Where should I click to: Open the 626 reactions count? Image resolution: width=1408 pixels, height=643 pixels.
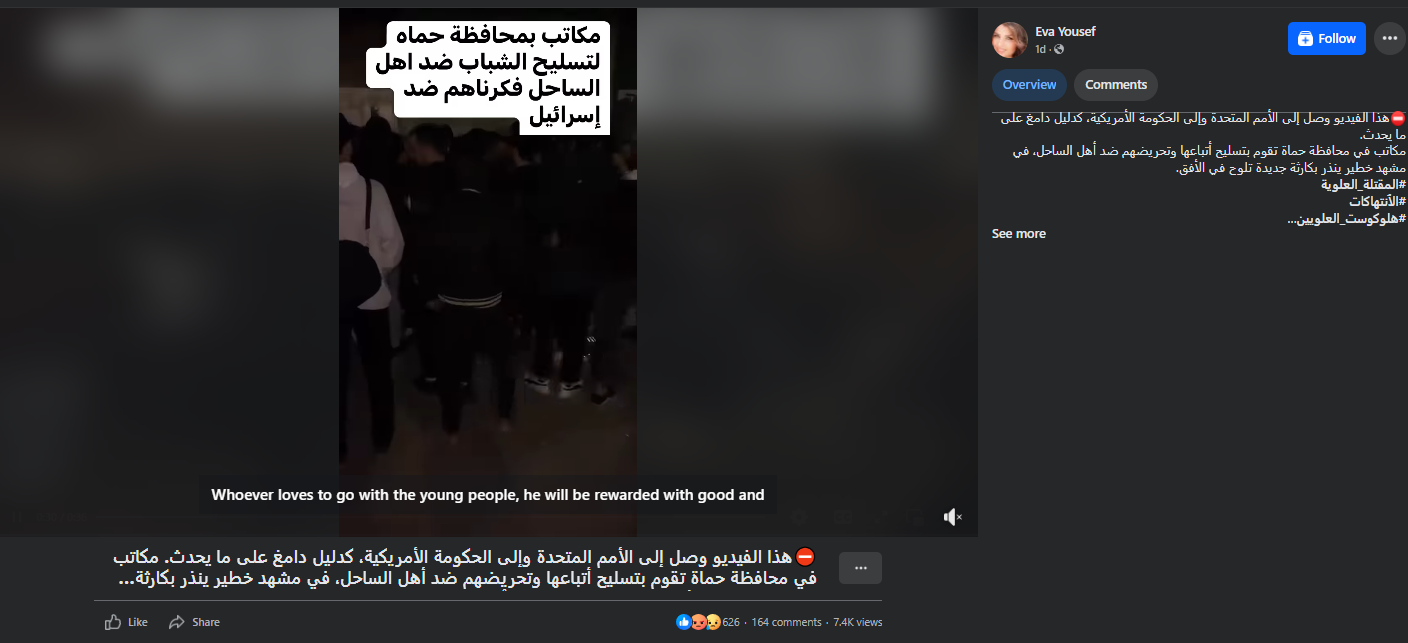coord(731,622)
